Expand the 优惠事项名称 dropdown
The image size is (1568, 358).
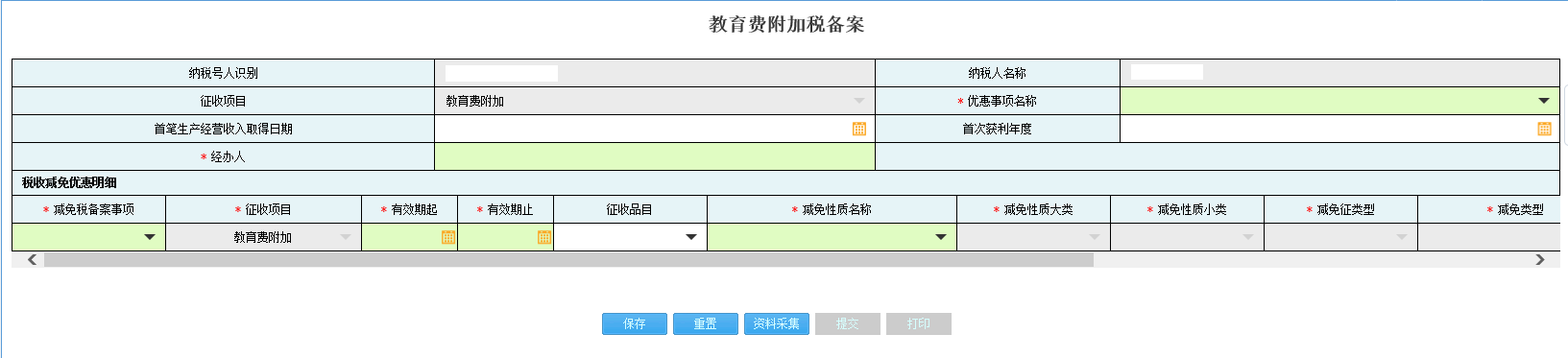pyautogui.click(x=1544, y=101)
